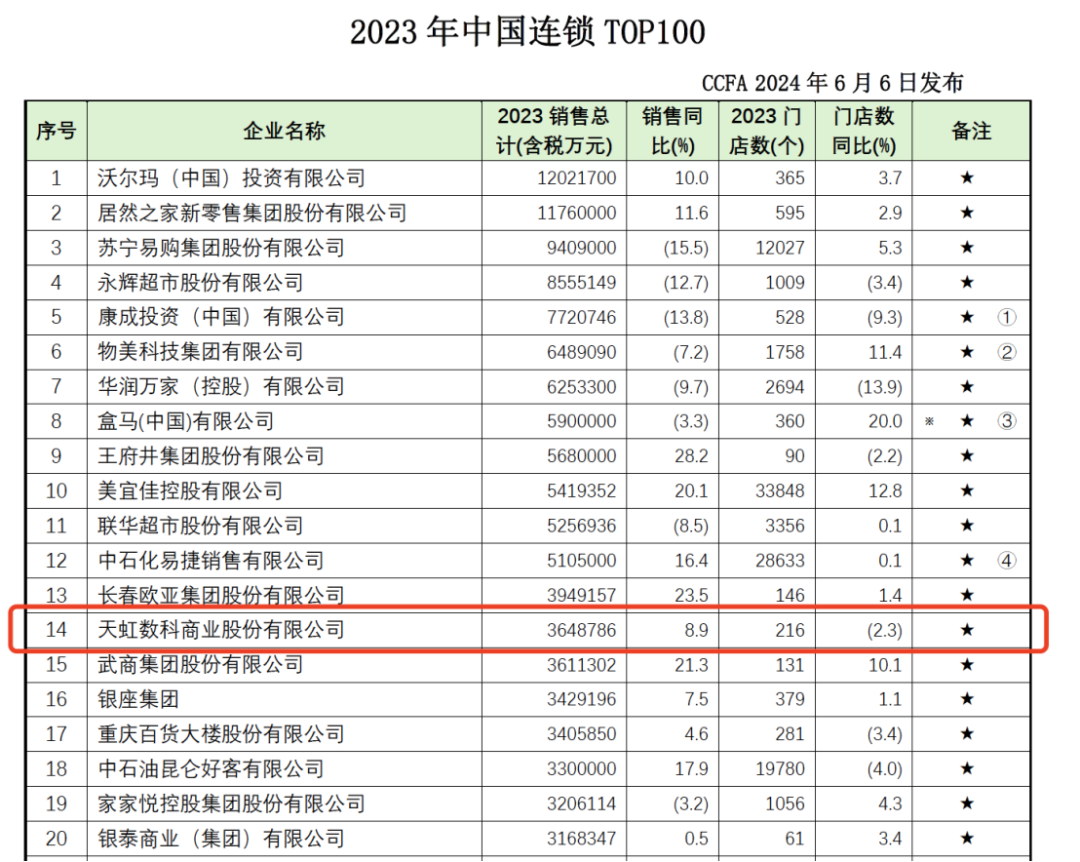Click the circled ③ note marker for 盒马
The image size is (1080, 862).
[1006, 421]
